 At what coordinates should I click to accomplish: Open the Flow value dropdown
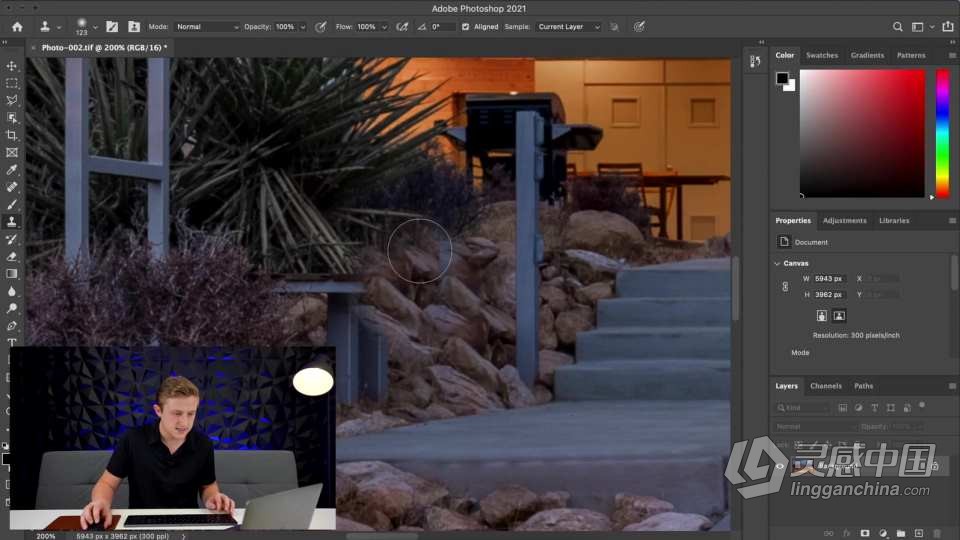click(384, 27)
